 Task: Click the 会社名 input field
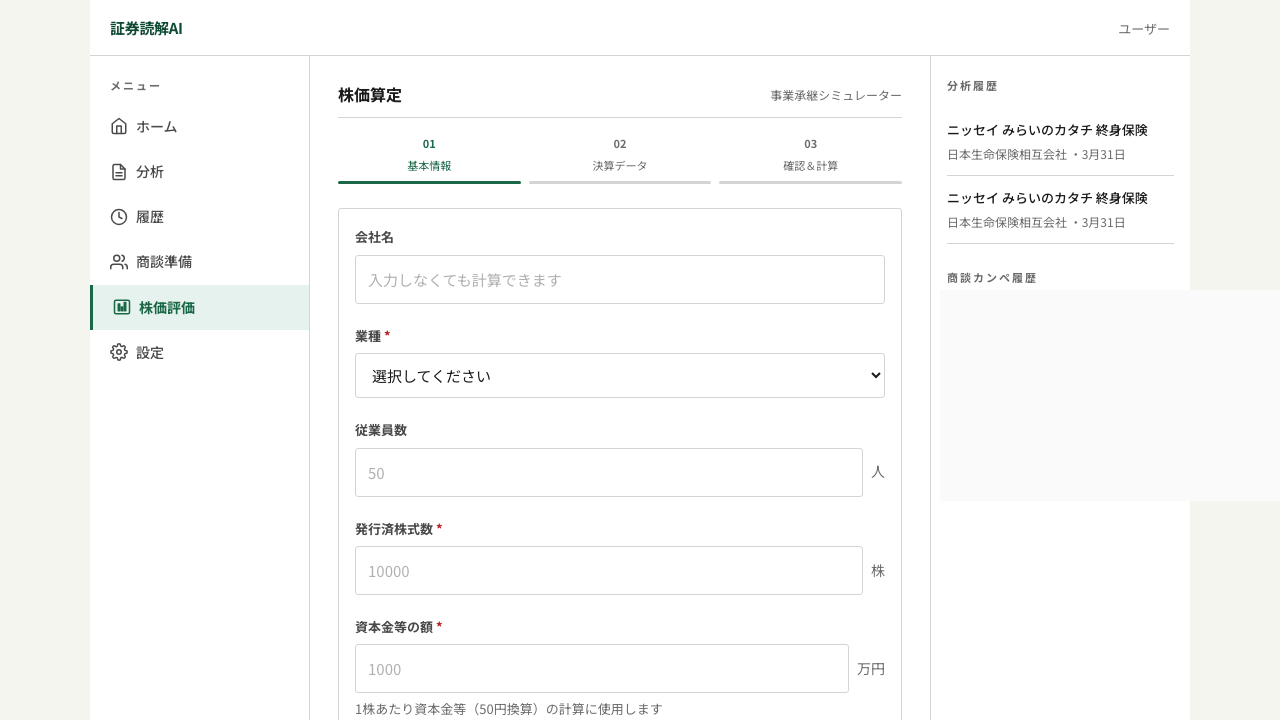pyautogui.click(x=620, y=279)
